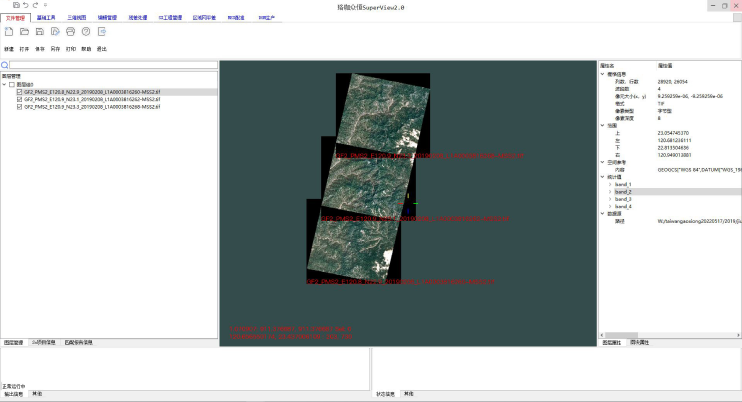Screen dimensions: 742x402
Task: Click the value 120.681236111 in properties
Action: pos(674,140)
